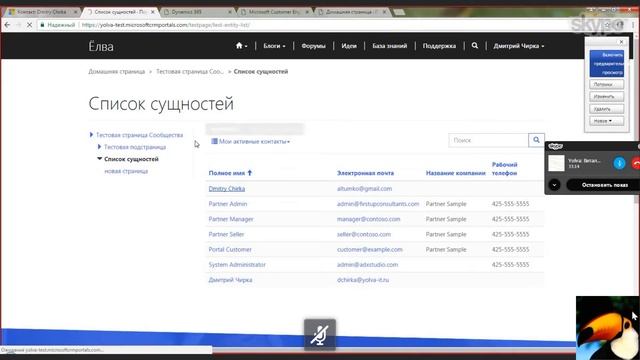Click the blue search button beside Поиск field
Viewport: 640px width, 360px height.
pyautogui.click(x=536, y=140)
